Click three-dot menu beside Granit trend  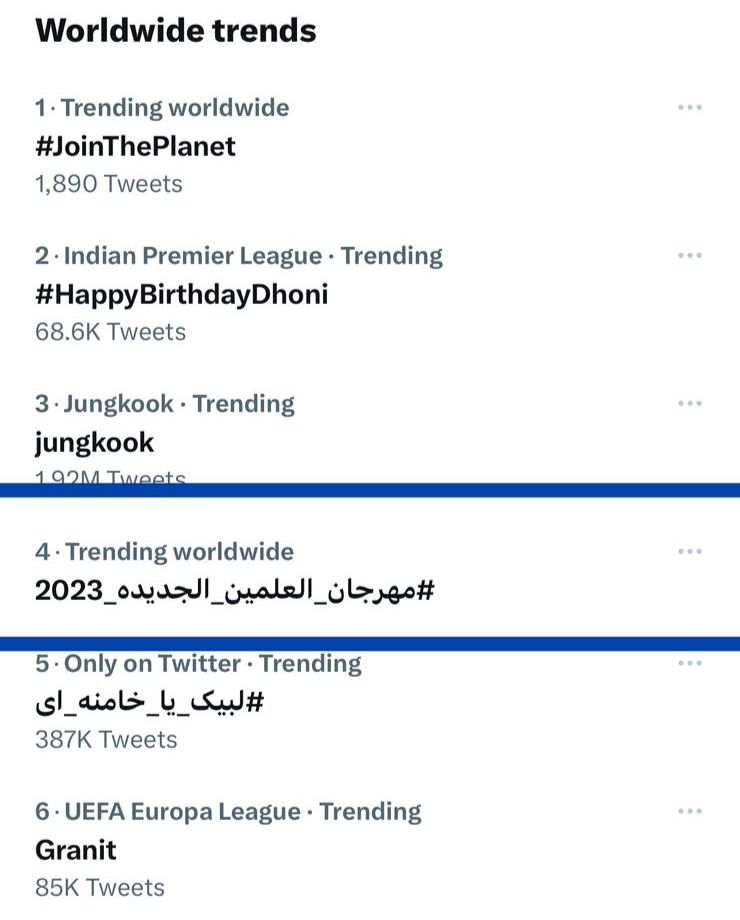pos(689,812)
